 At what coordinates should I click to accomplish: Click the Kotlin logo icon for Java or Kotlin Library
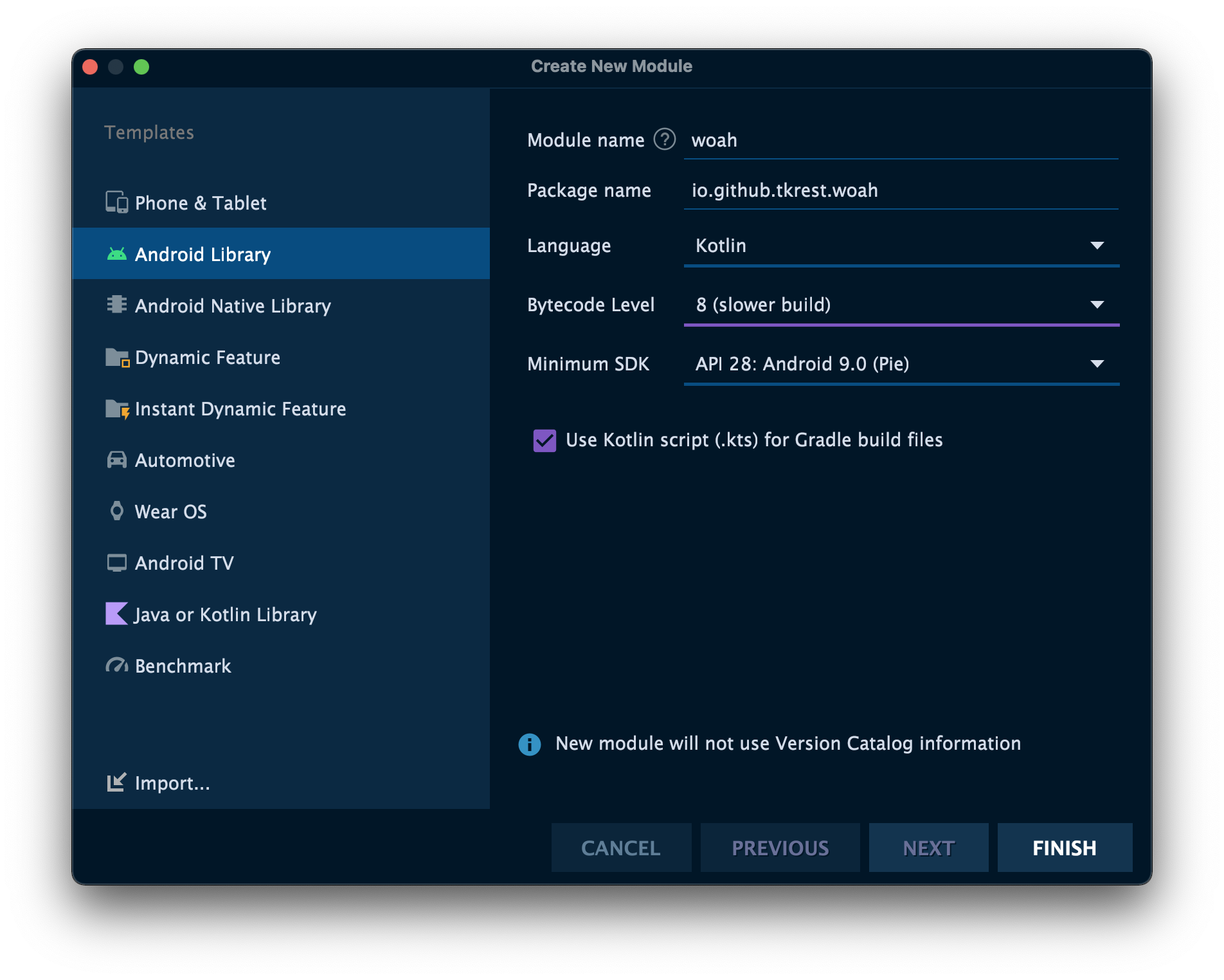point(116,613)
